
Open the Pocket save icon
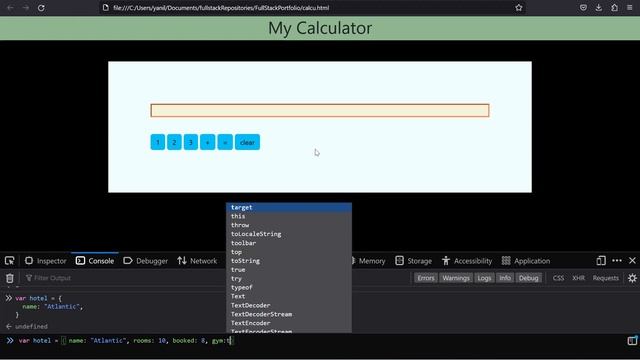(x=583, y=8)
